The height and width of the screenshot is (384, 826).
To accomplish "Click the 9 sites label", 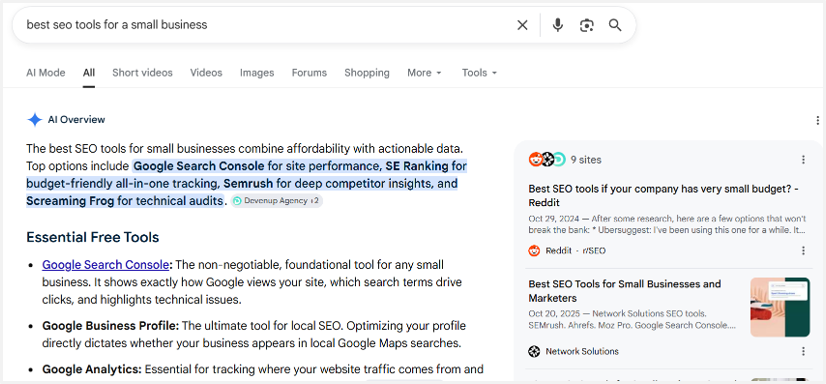I will (x=586, y=160).
